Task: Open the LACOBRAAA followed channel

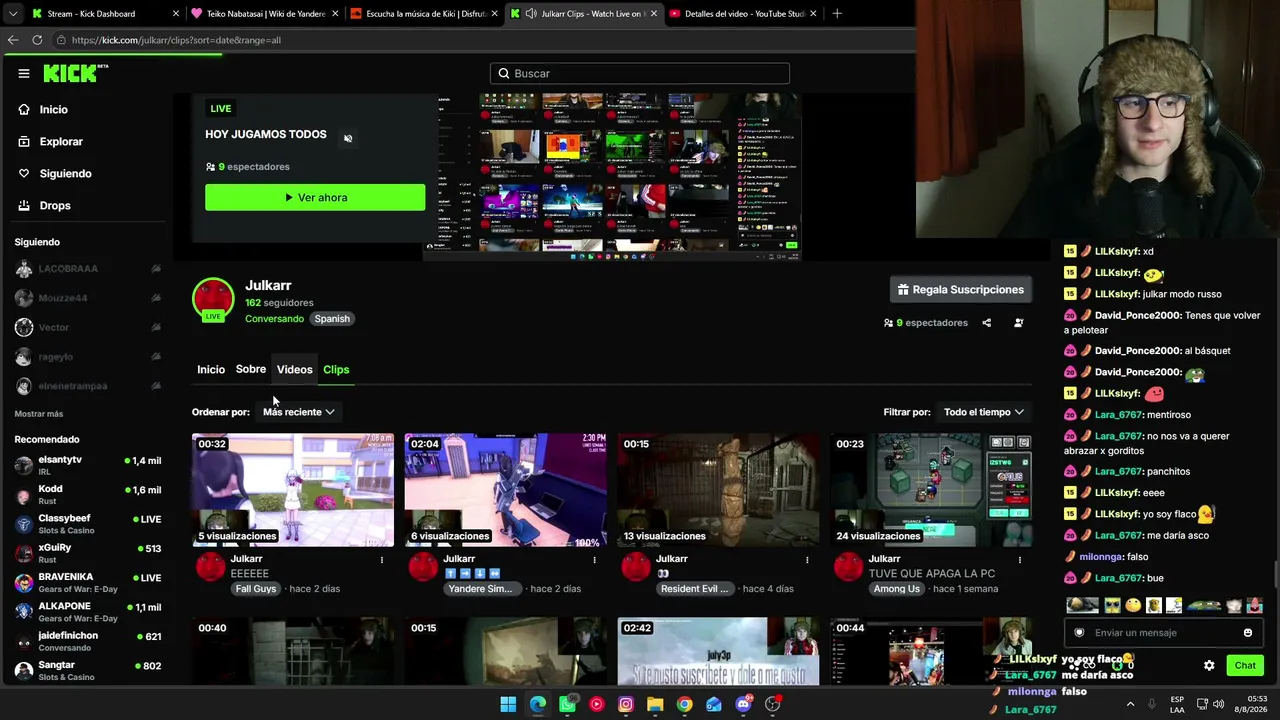Action: [88, 269]
